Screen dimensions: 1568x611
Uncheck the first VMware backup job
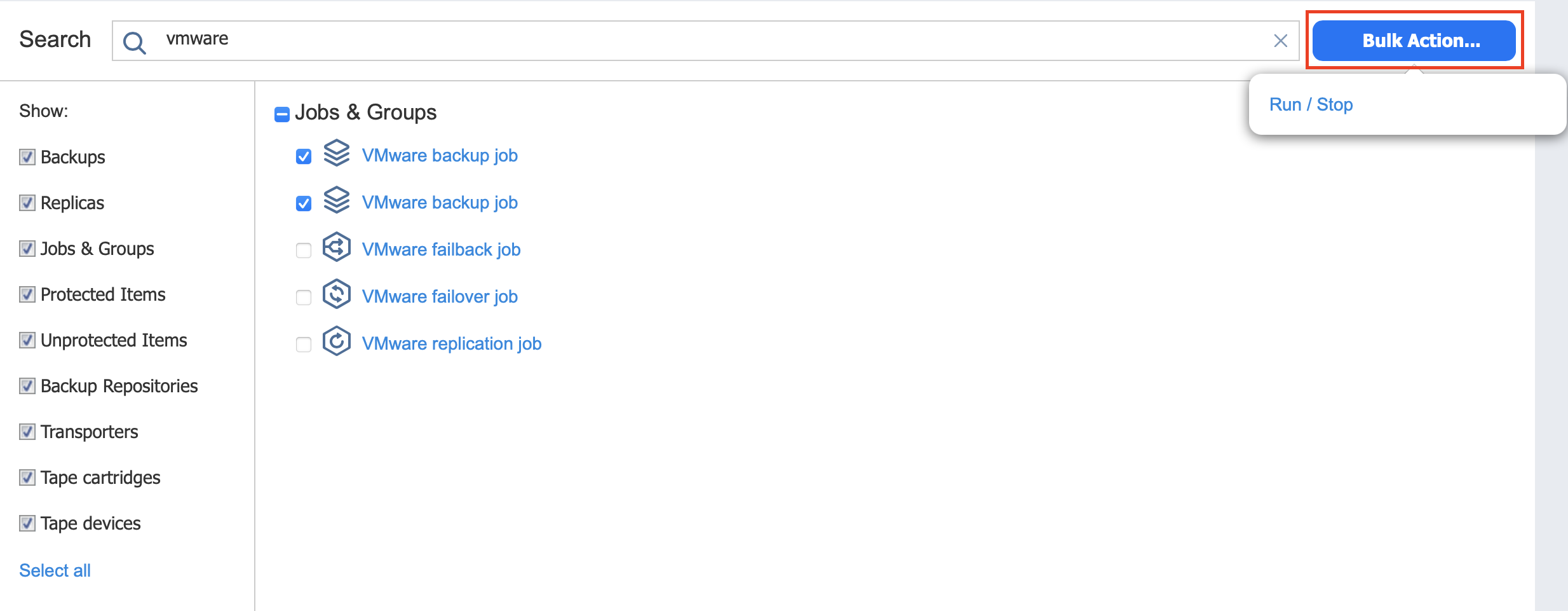pos(304,156)
